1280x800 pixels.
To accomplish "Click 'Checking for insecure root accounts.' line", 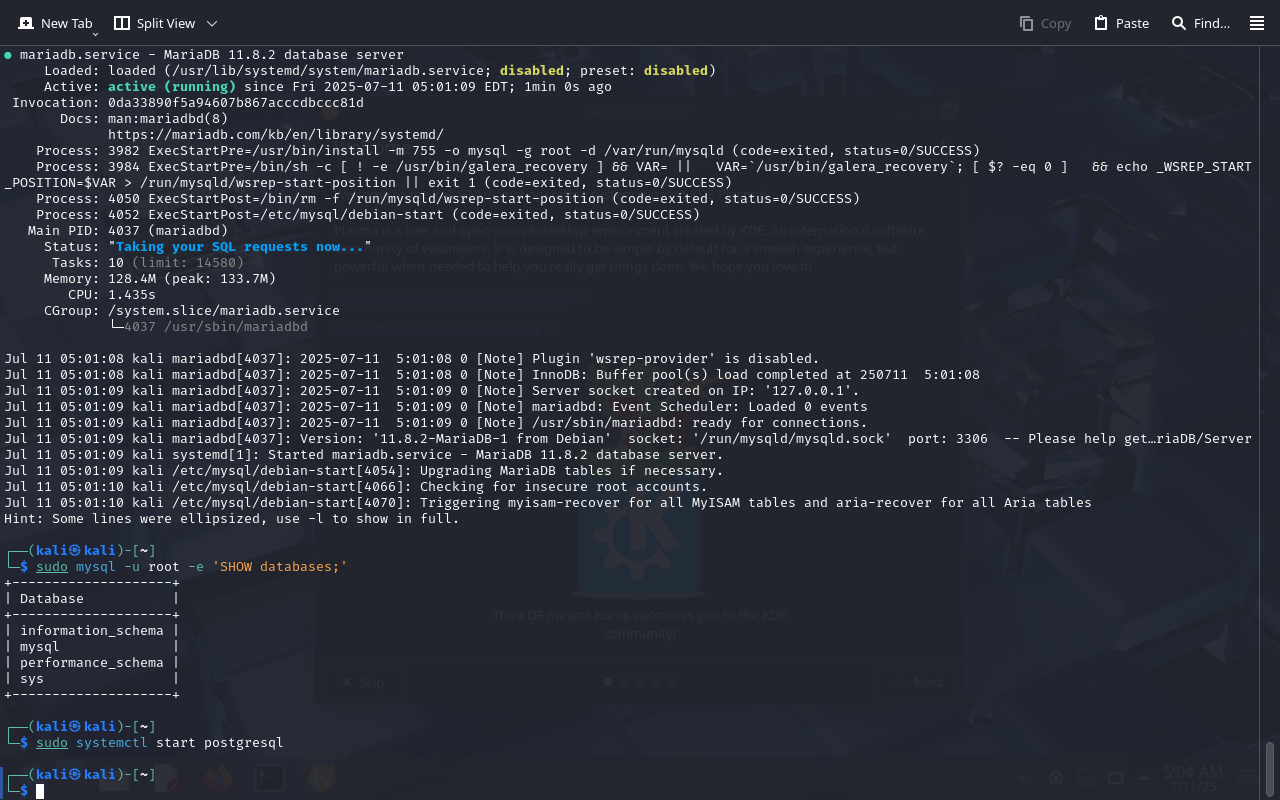I will [x=356, y=487].
